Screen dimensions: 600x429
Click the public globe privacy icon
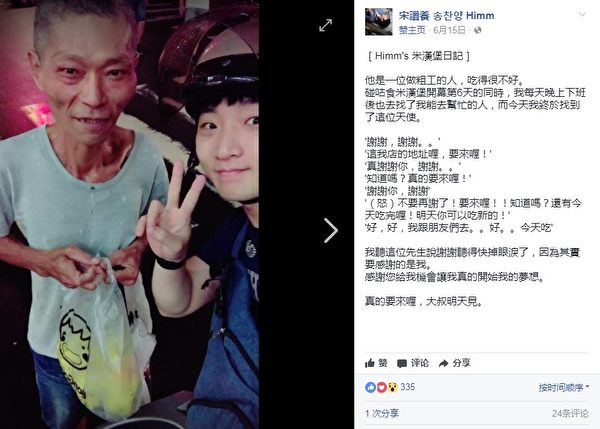(478, 30)
